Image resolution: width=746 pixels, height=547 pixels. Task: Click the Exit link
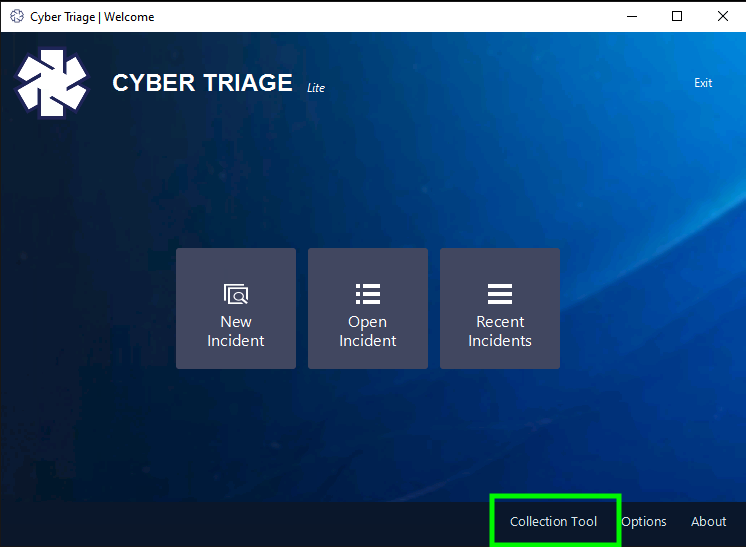pyautogui.click(x=703, y=83)
